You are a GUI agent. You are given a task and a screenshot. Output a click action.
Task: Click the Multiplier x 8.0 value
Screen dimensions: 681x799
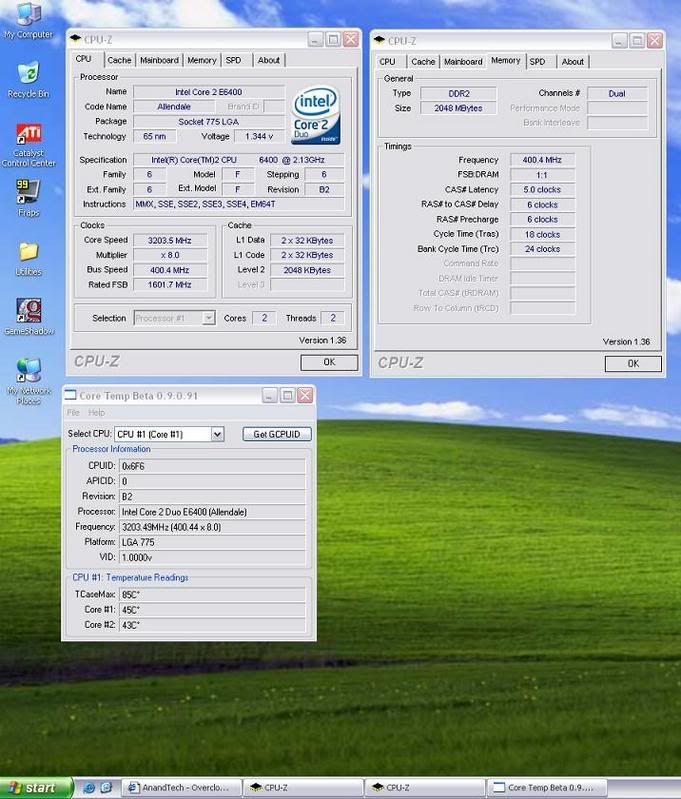[x=170, y=255]
